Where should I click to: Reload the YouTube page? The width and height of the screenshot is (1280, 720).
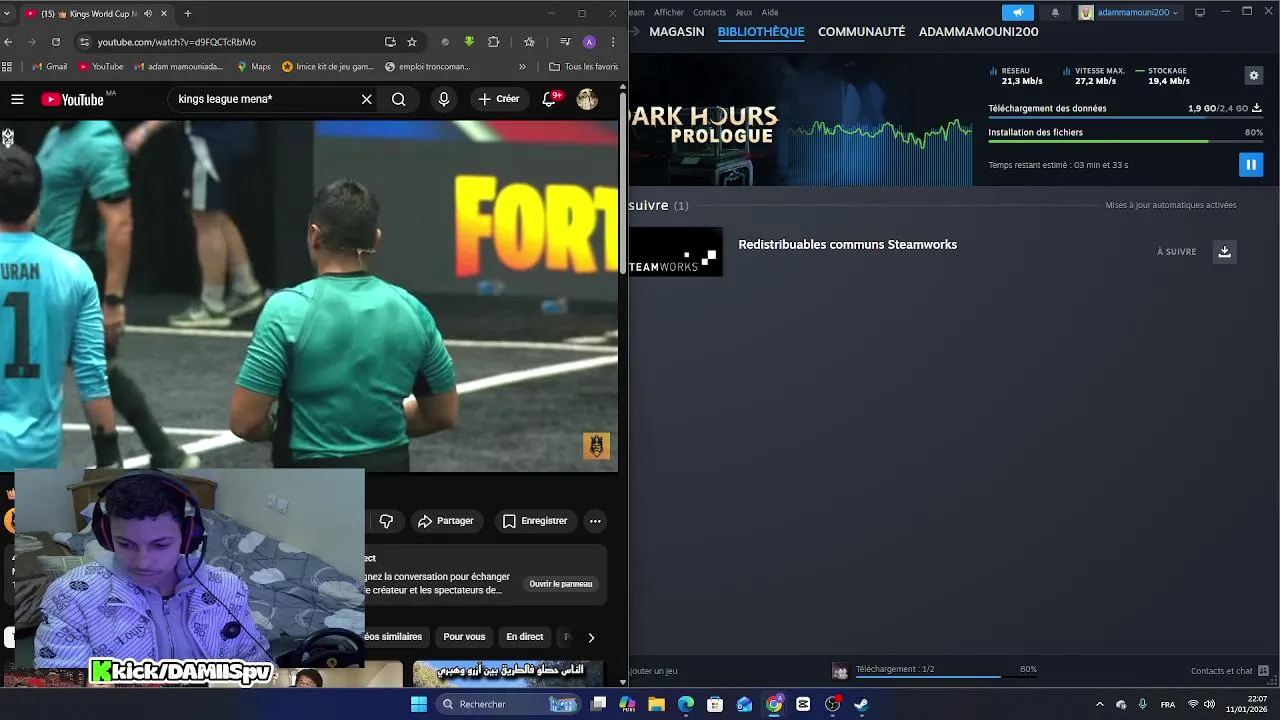click(56, 42)
